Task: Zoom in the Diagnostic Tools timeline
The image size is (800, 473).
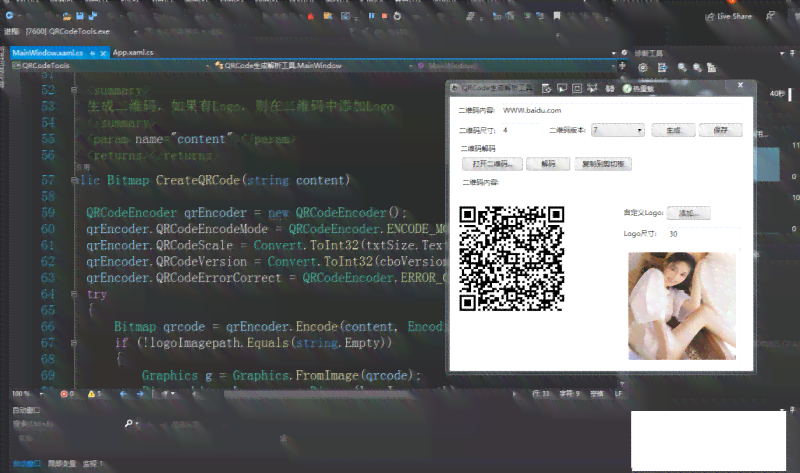Action: pos(682,68)
